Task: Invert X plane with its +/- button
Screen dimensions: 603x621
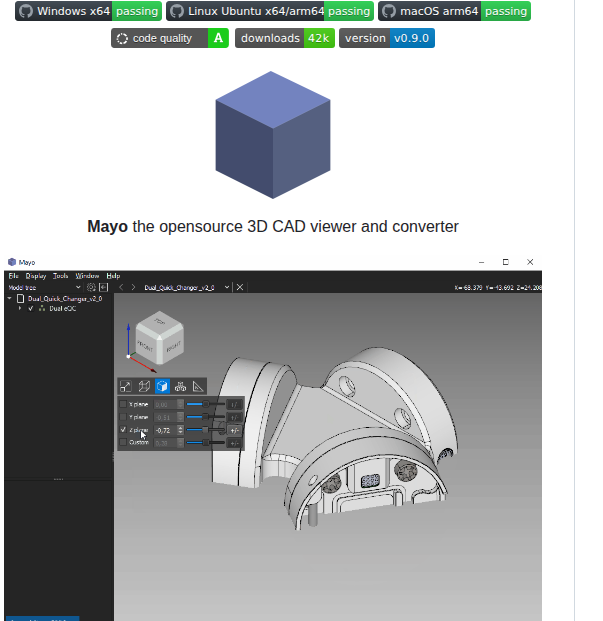Action: (x=234, y=404)
